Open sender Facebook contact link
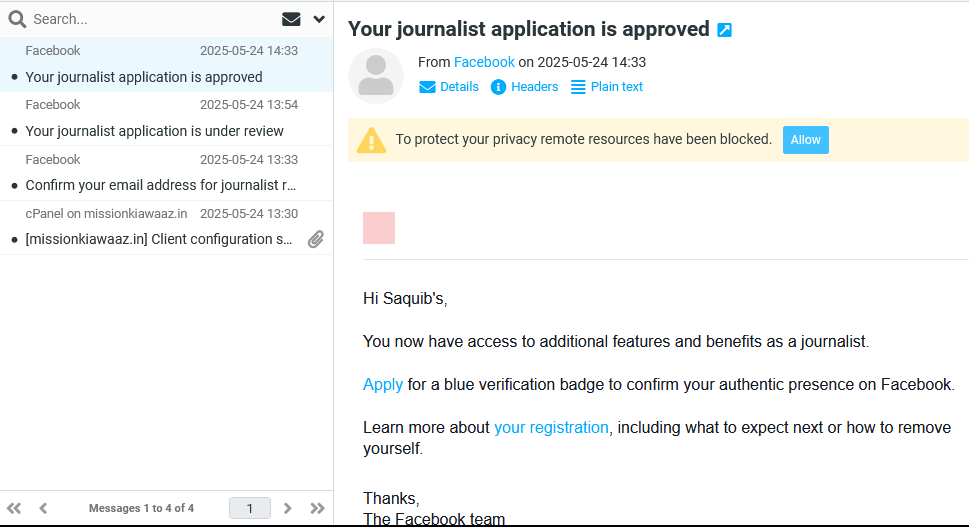 pyautogui.click(x=484, y=62)
